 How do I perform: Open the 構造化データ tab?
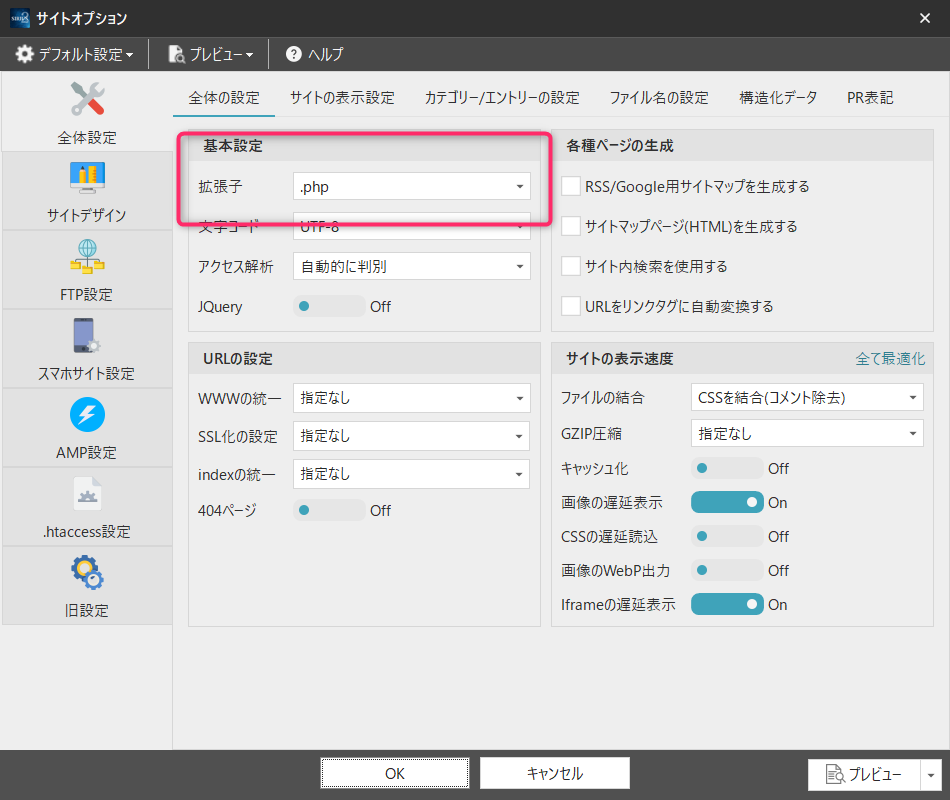click(x=778, y=98)
